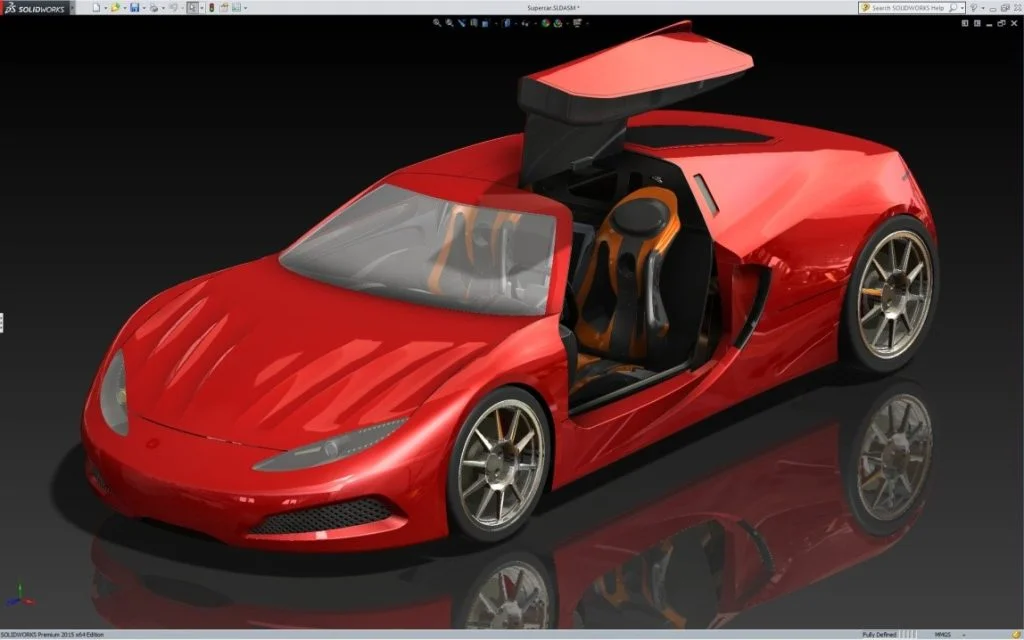The image size is (1024, 640).
Task: Toggle the View Settings display icon
Action: 578,22
